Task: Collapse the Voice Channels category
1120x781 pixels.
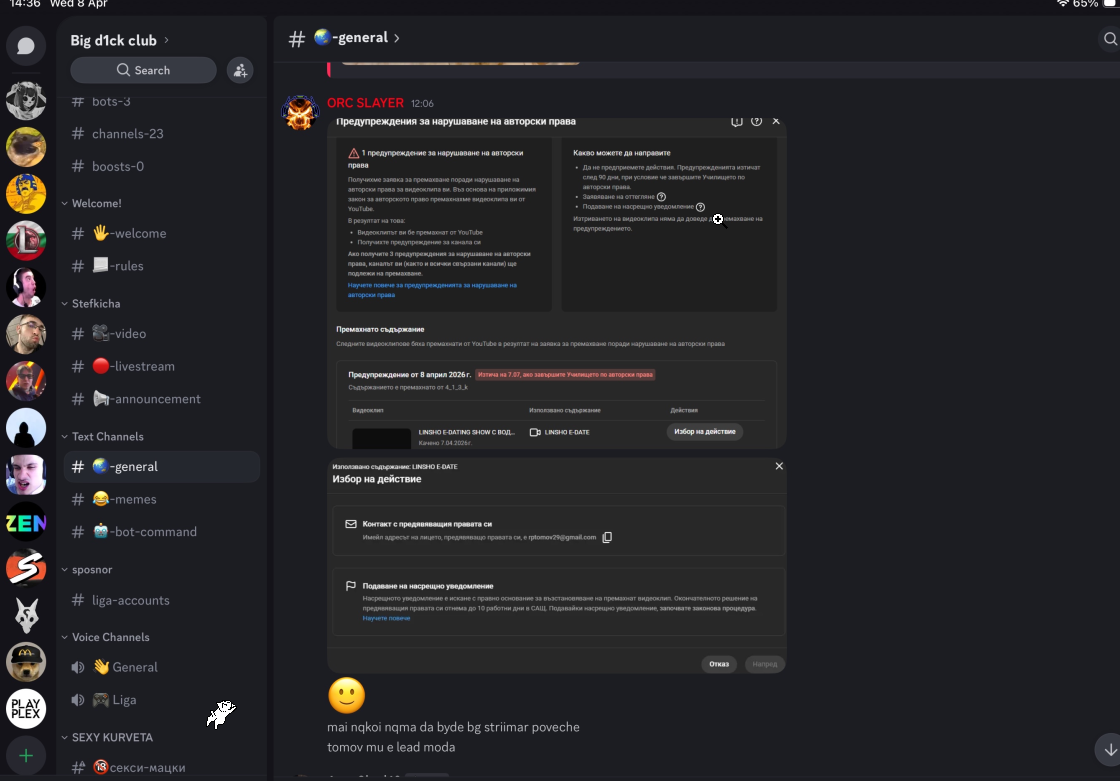Action: pos(105,637)
